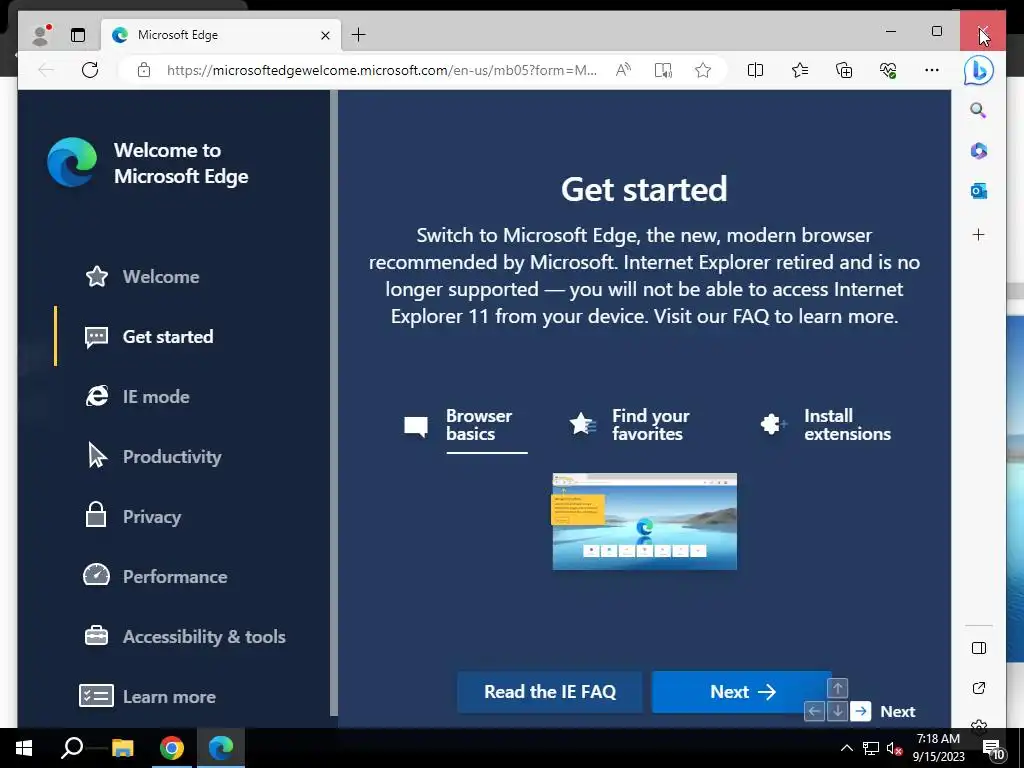Open the Favorites list icon
Image resolution: width=1024 pixels, height=768 pixels.
click(x=799, y=70)
